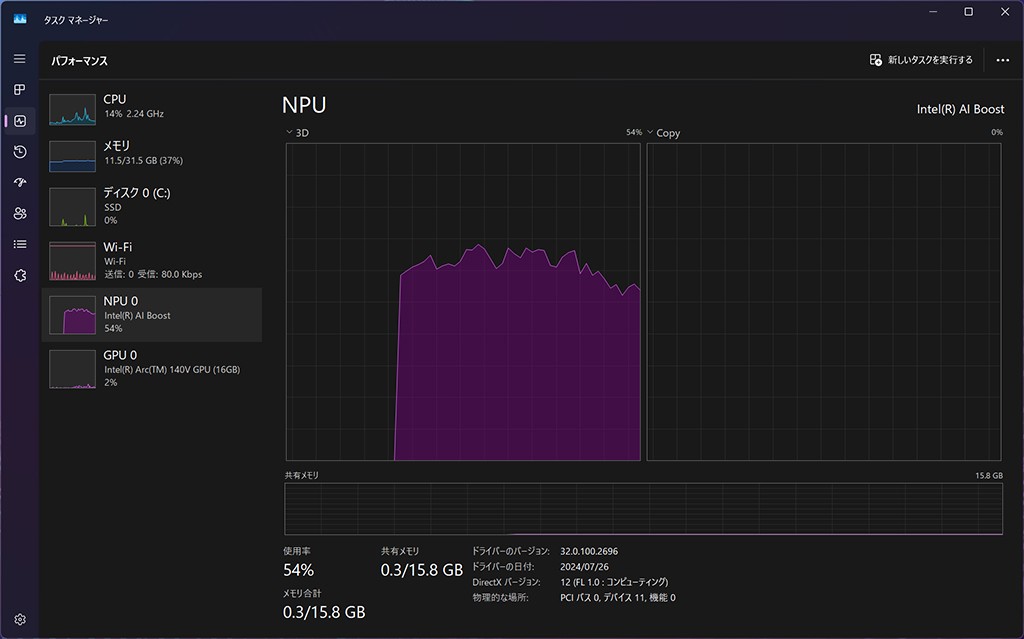
Task: Click the 共有メモリ usage graph
Action: pos(643,509)
